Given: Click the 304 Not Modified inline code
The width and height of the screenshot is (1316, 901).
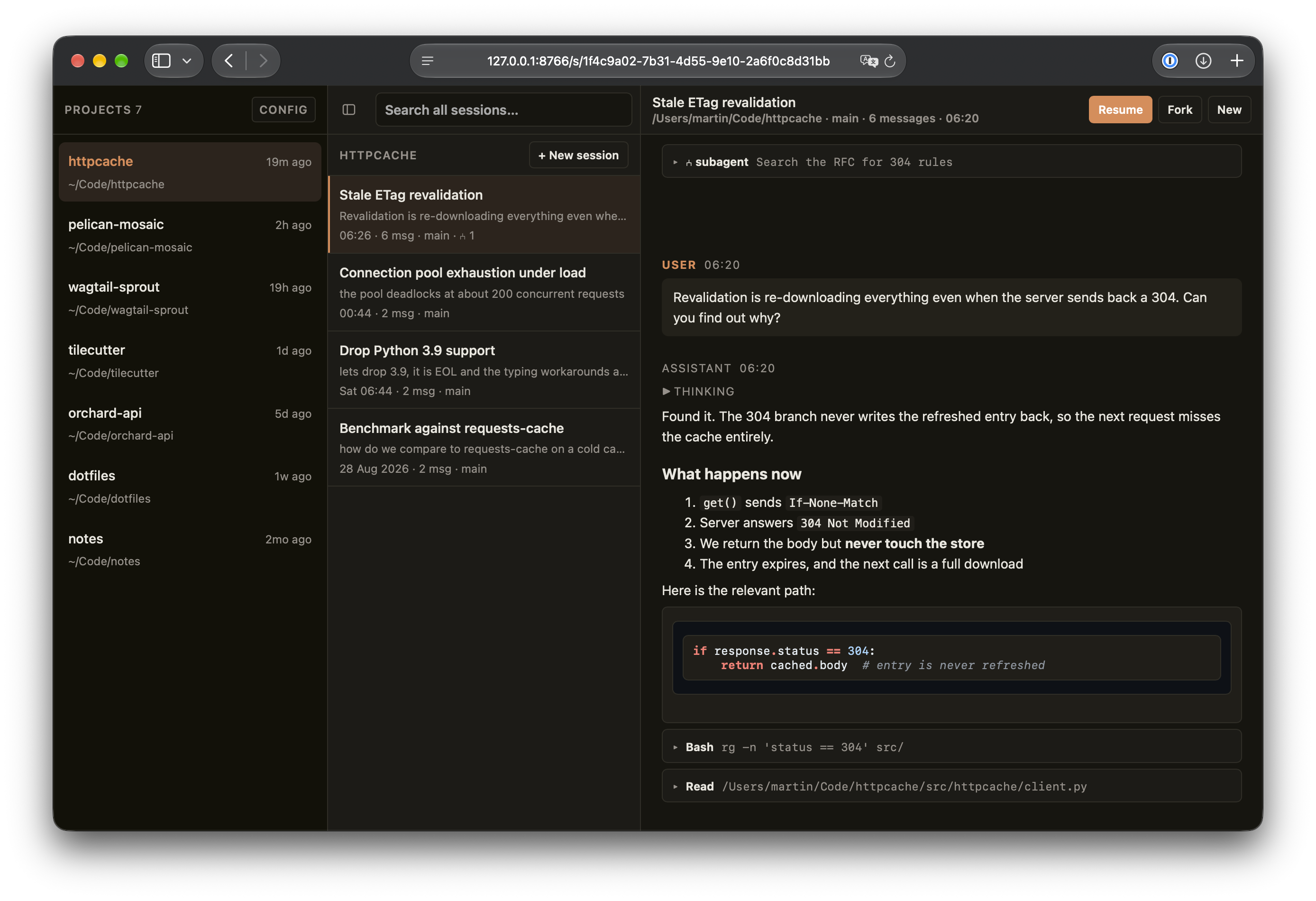Looking at the screenshot, I should tap(855, 523).
